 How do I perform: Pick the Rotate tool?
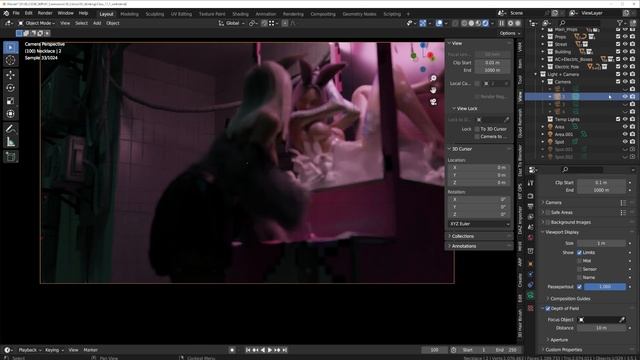pyautogui.click(x=11, y=88)
